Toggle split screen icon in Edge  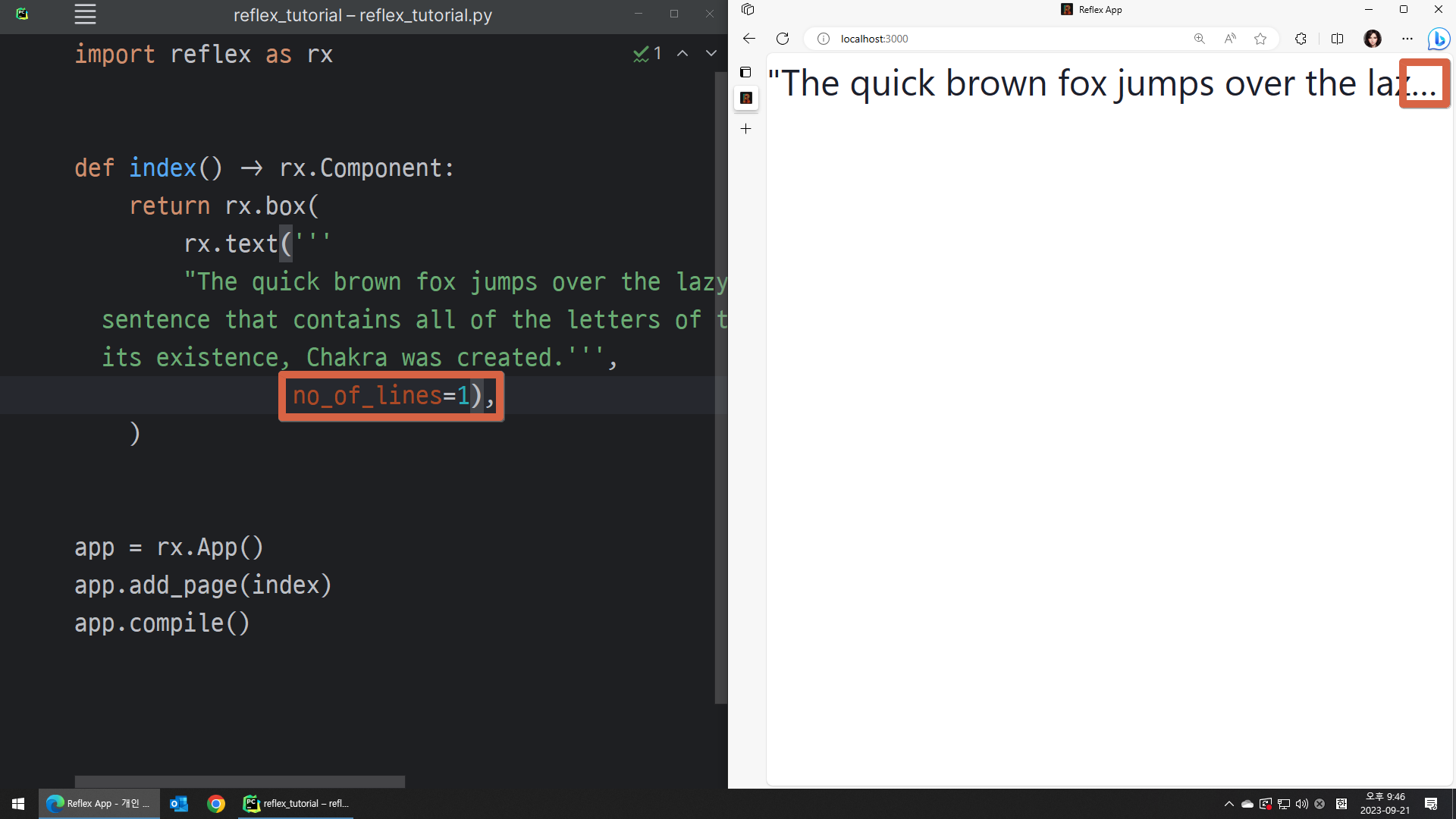coord(1337,39)
